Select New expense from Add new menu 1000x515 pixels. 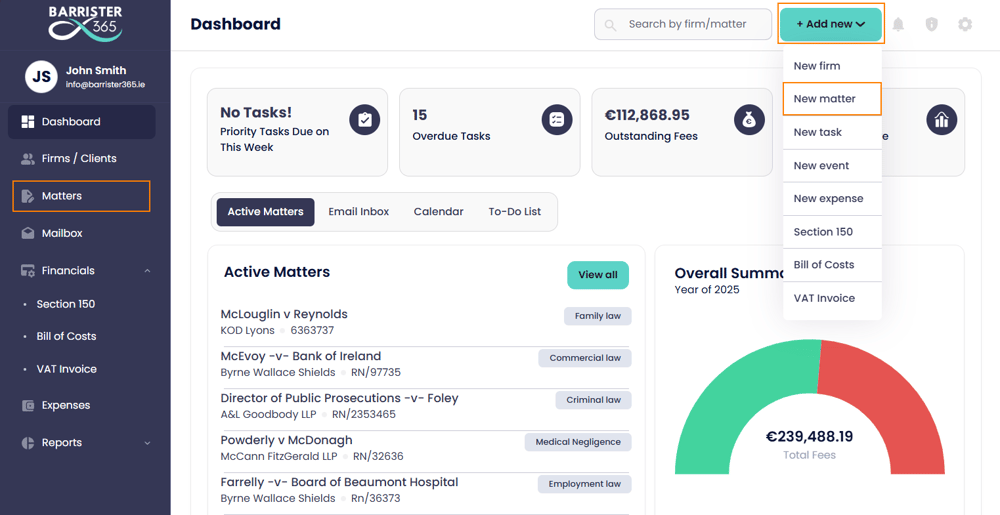point(828,198)
